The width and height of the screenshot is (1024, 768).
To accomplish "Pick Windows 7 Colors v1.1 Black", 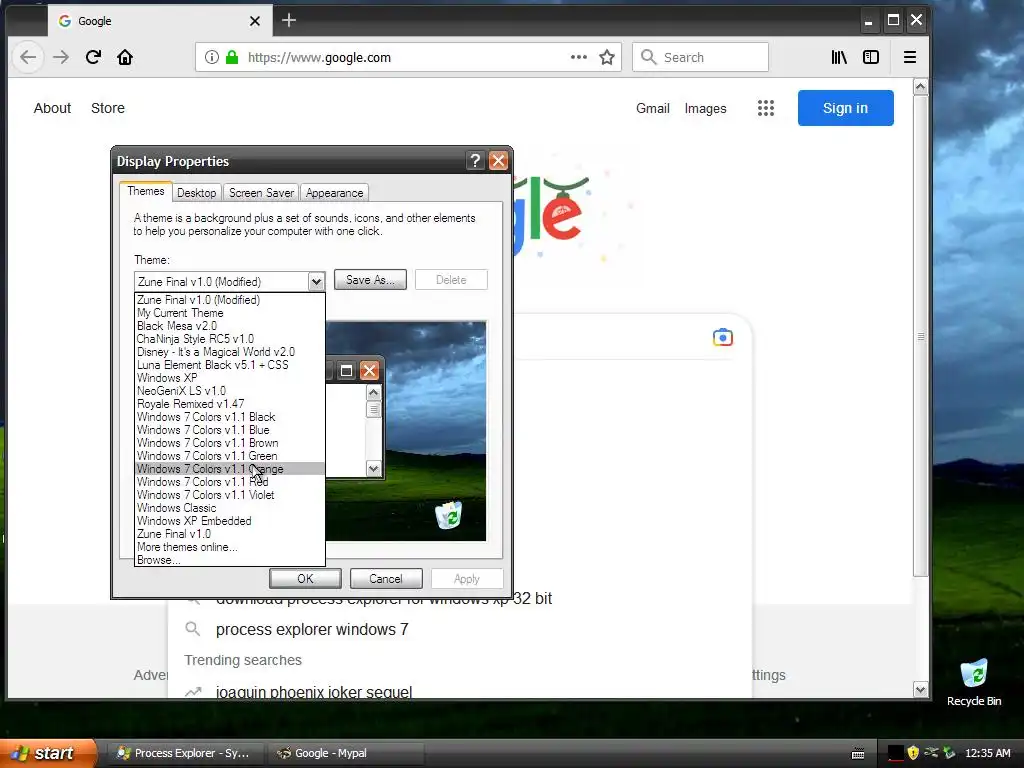I will [229, 417].
